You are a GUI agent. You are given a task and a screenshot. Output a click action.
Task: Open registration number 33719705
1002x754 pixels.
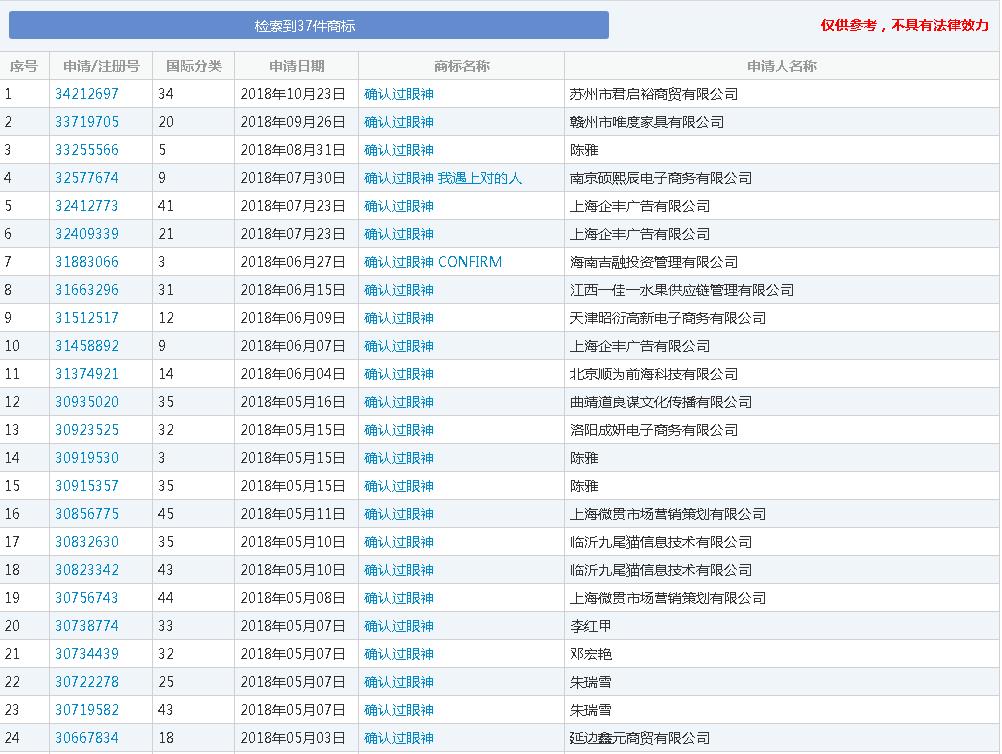pyautogui.click(x=87, y=122)
